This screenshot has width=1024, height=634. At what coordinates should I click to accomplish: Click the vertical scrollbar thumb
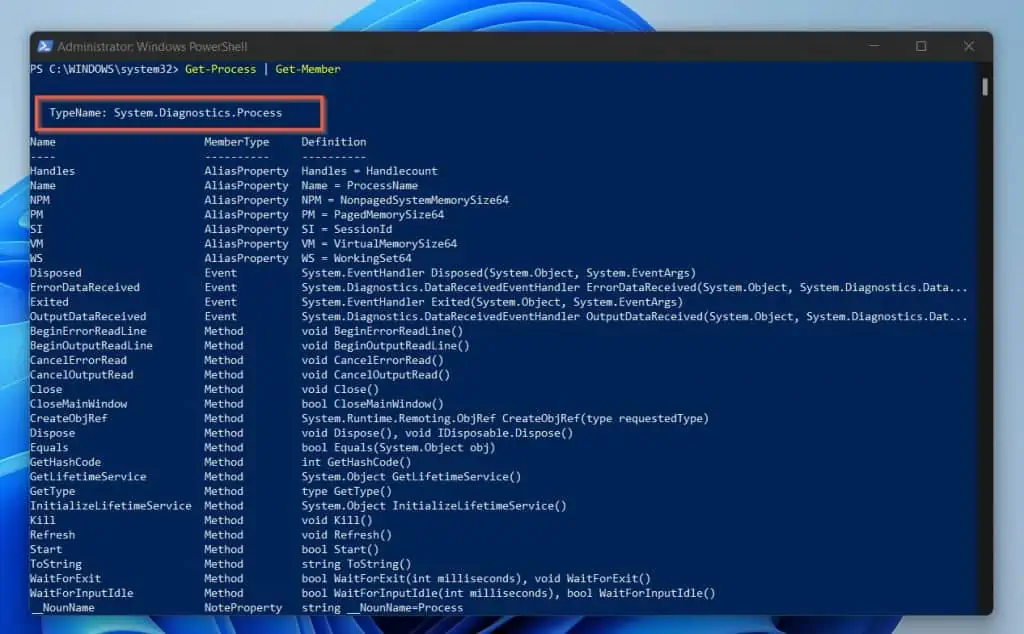[985, 87]
